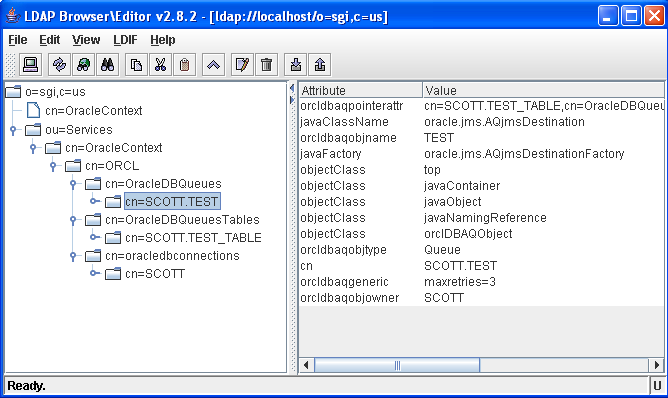
Task: Click the Copy entry toolbar icon
Action: (136, 65)
